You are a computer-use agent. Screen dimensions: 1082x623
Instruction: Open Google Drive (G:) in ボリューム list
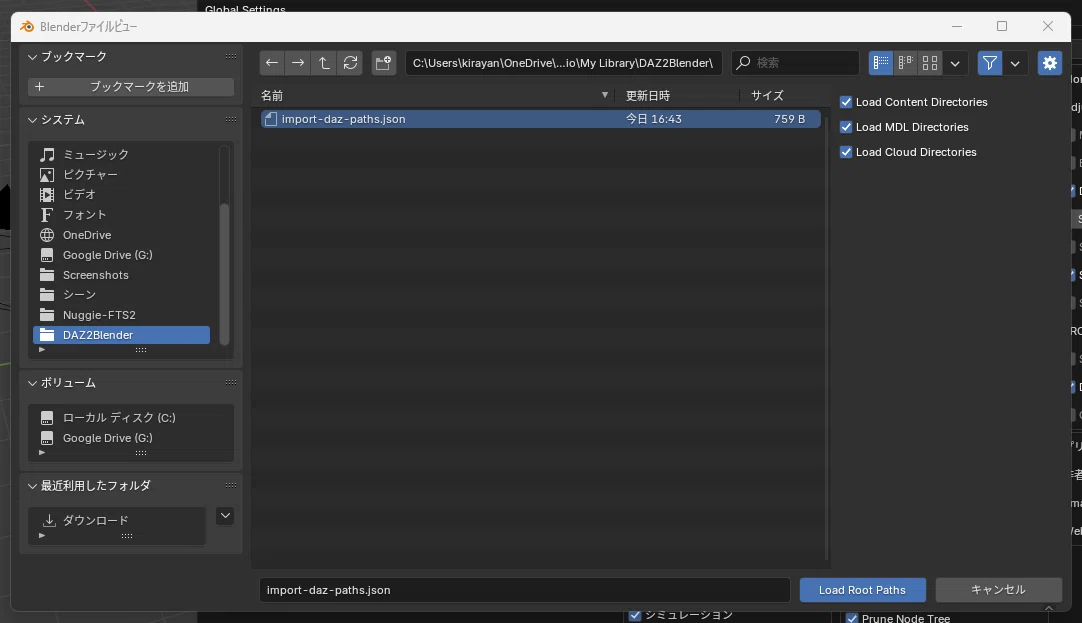point(131,437)
